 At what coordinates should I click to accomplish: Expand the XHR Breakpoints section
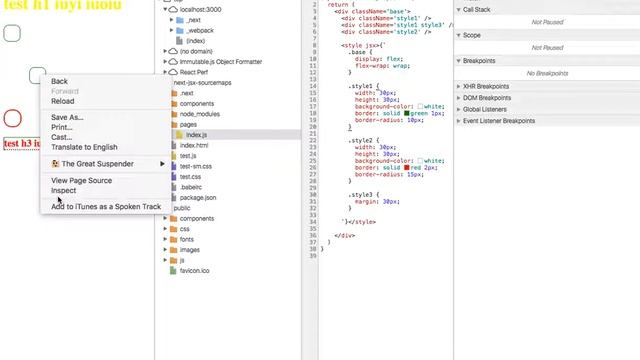coord(458,87)
